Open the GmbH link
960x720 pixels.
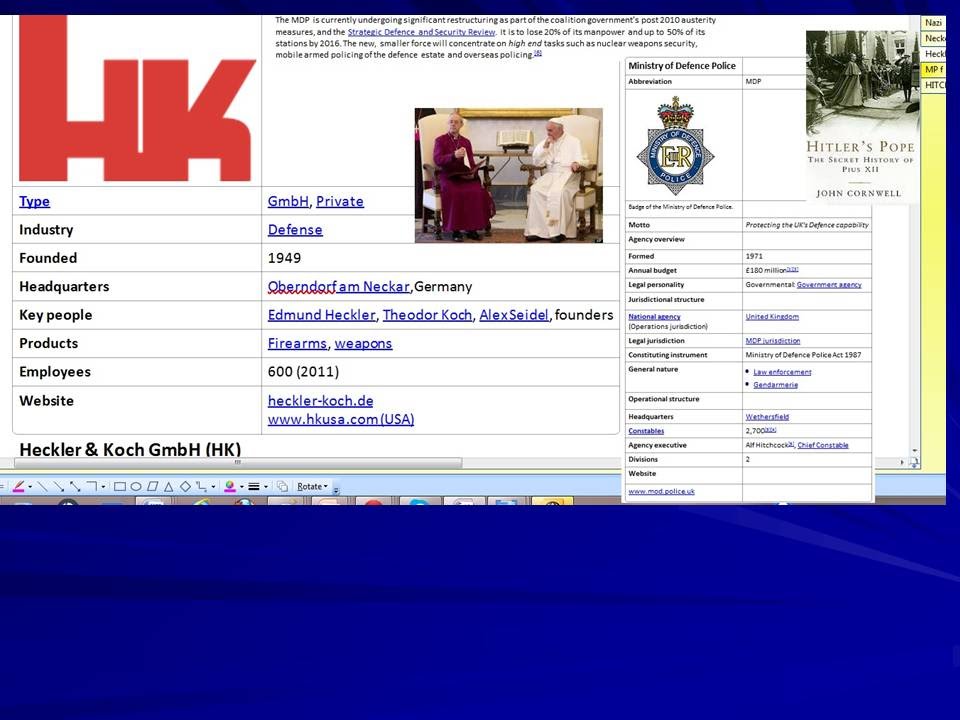(x=288, y=201)
